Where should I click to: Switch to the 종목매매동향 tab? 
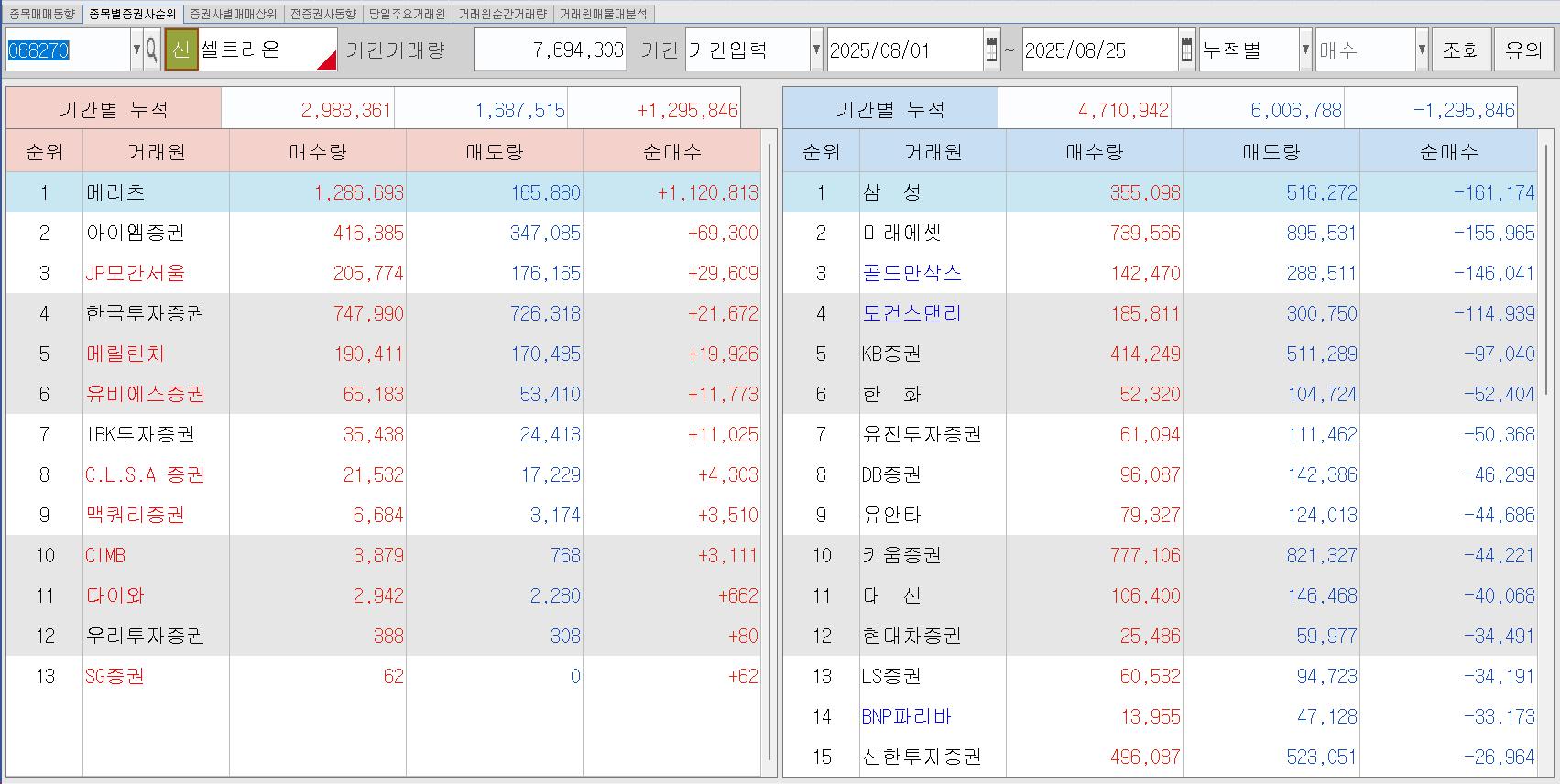tap(42, 14)
